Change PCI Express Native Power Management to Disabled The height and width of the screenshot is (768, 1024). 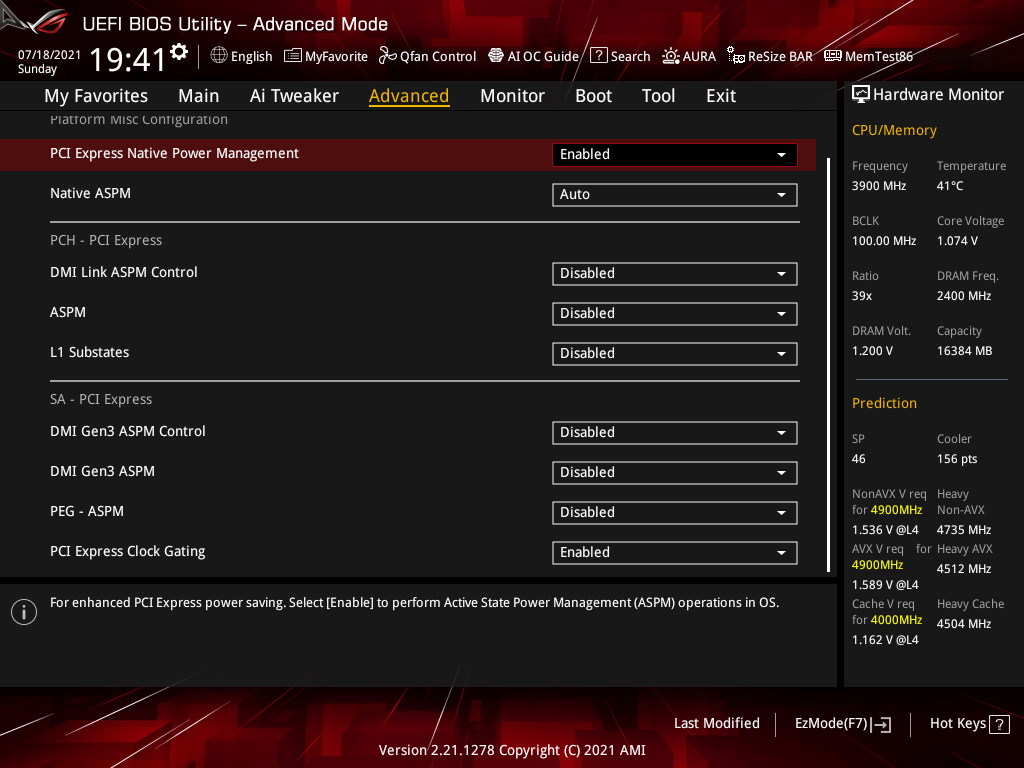pos(674,154)
